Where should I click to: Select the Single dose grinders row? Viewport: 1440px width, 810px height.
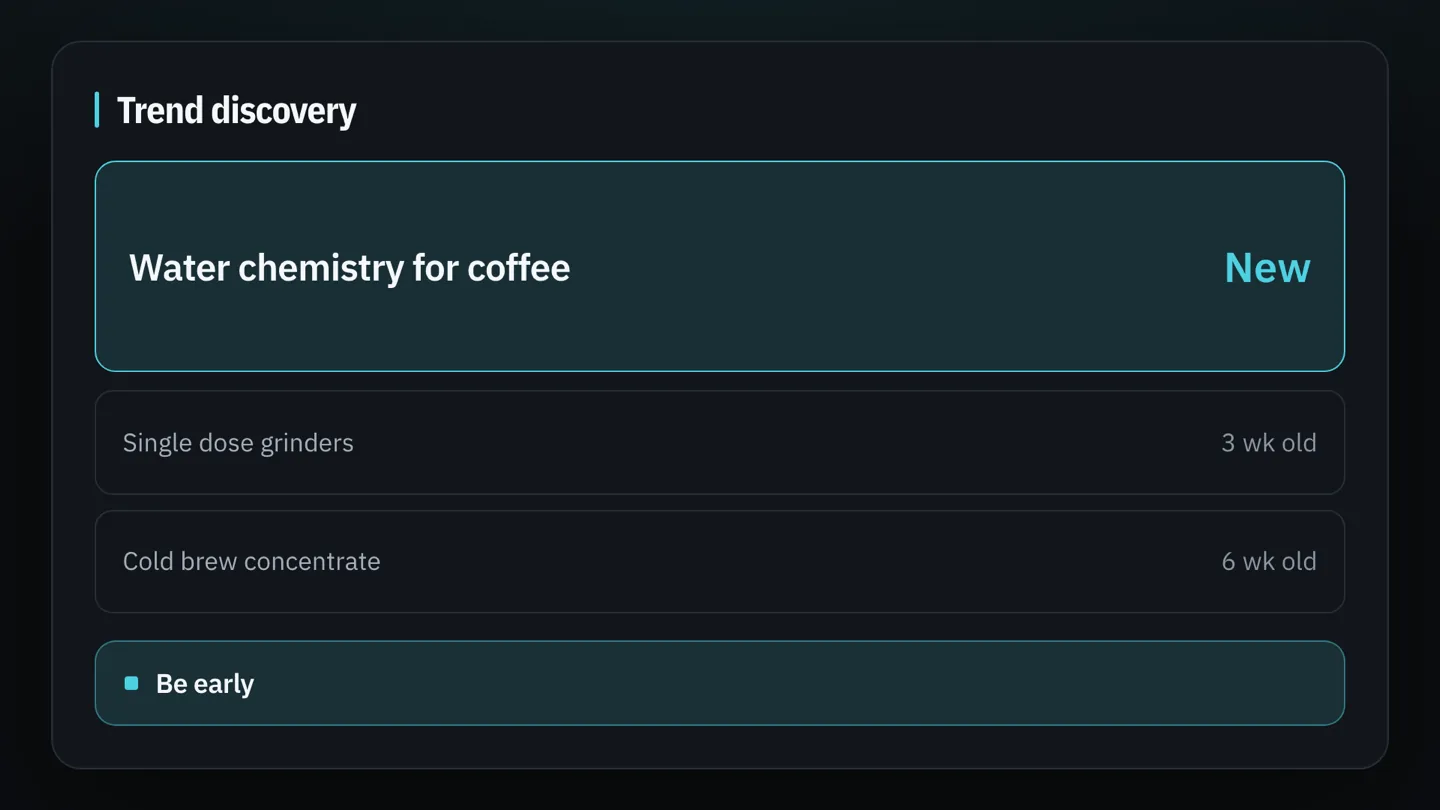[x=720, y=442]
